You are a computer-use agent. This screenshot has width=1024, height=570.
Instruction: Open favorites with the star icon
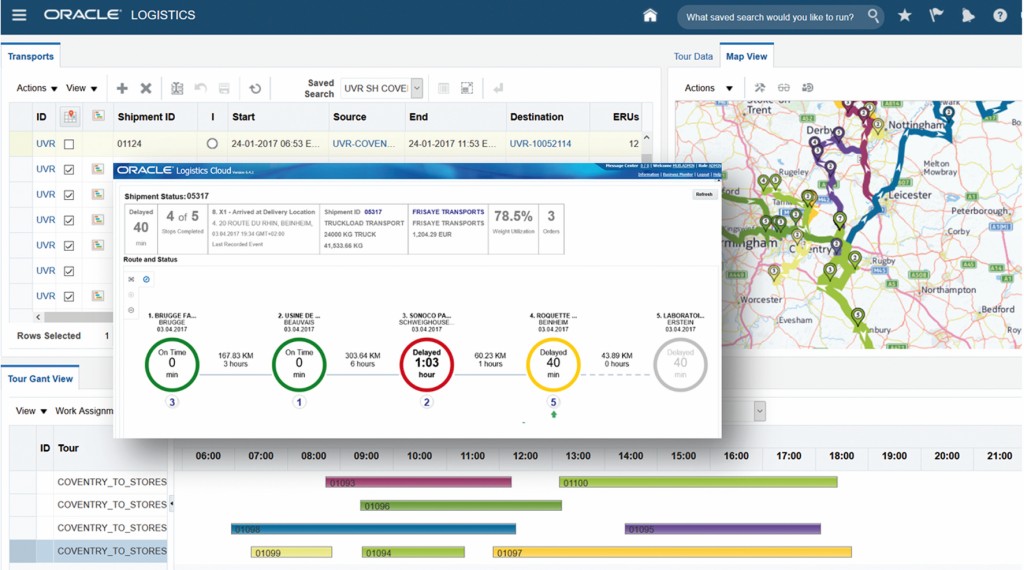pyautogui.click(x=904, y=16)
